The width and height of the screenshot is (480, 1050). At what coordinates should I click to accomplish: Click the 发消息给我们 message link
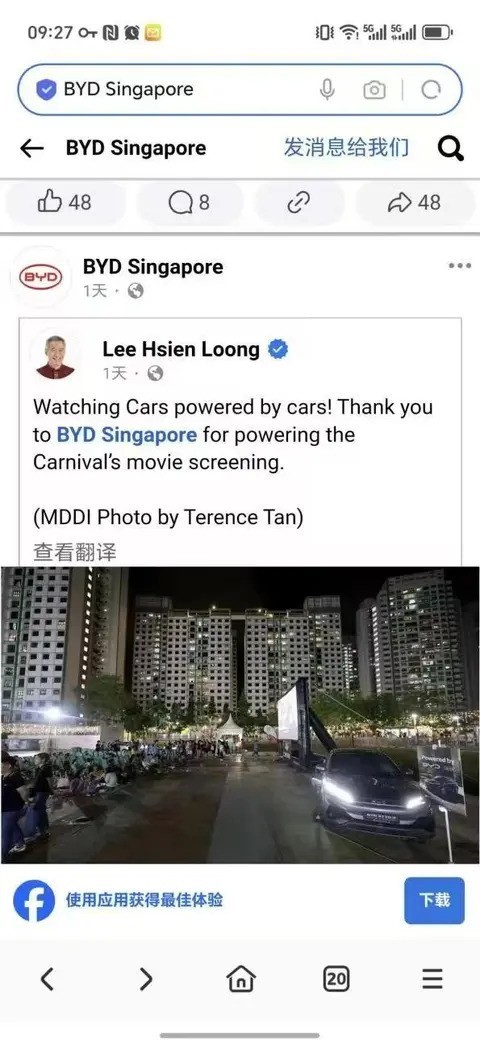(346, 147)
